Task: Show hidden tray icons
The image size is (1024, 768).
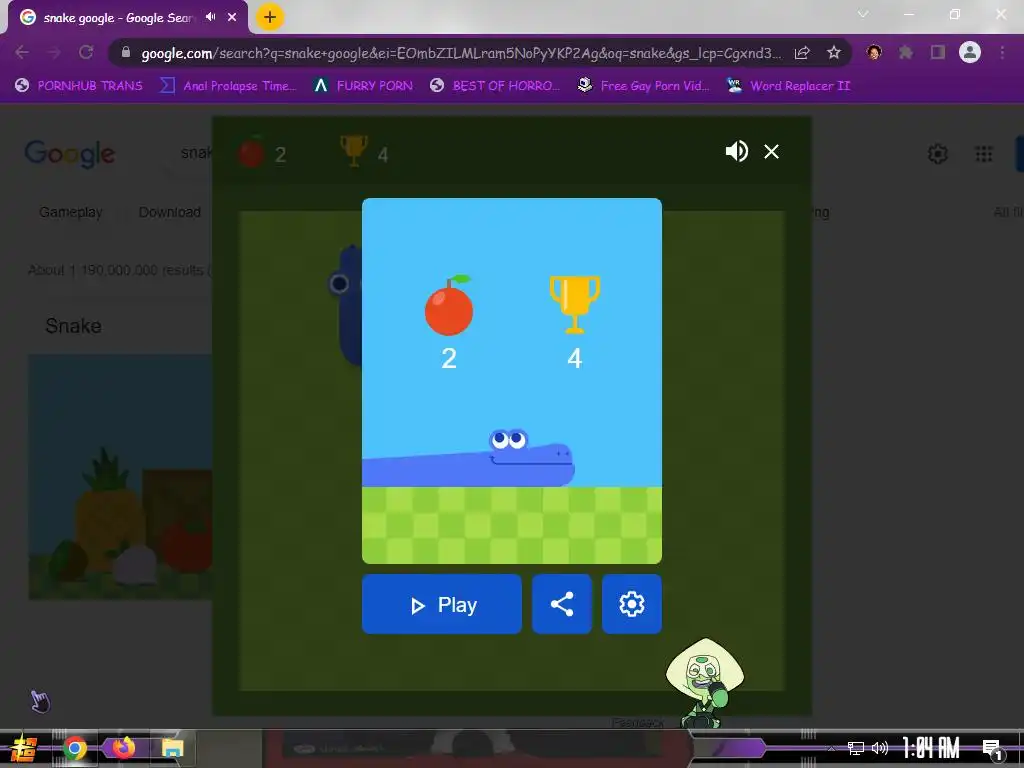Action: (x=831, y=748)
